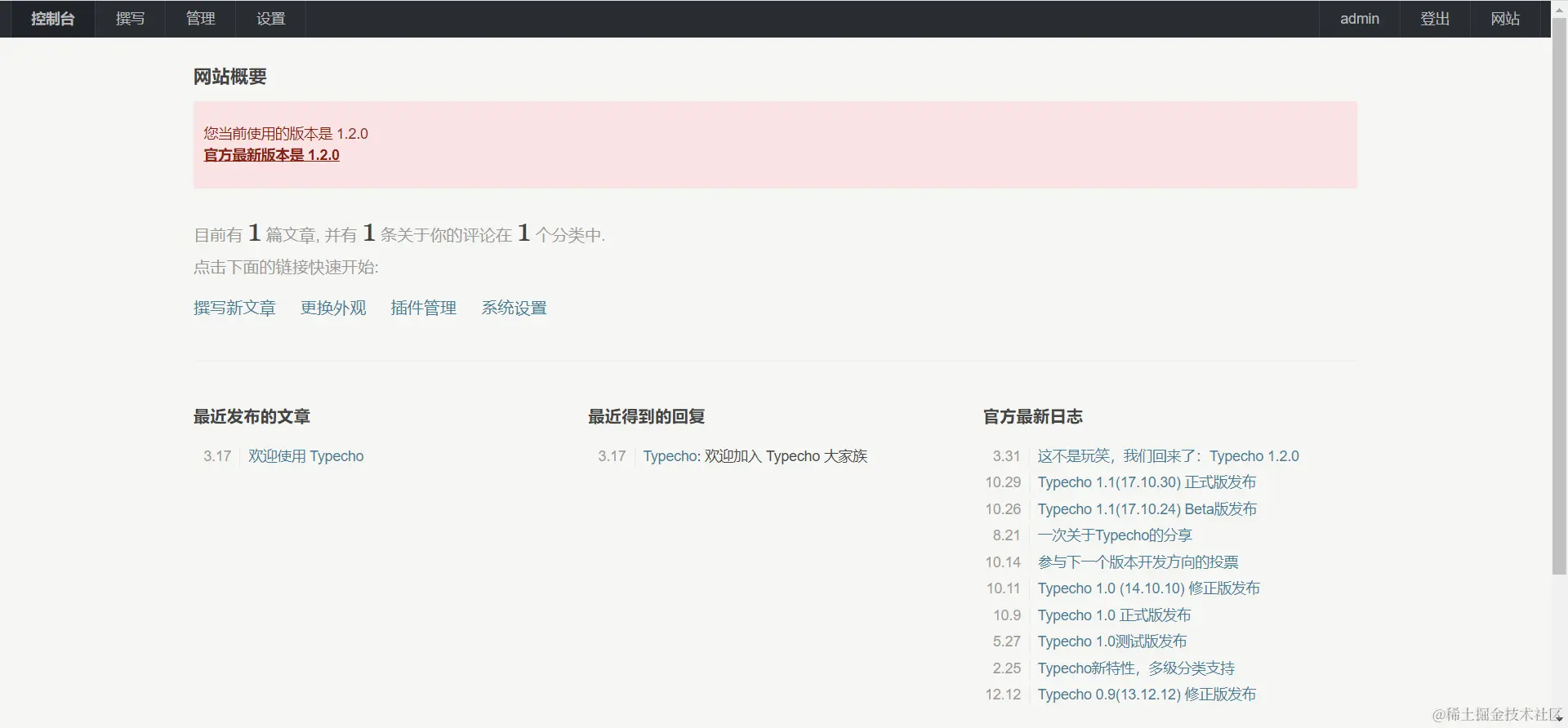
Task: Open log 这不是玩笑，我们回来了：Typecho 1.2.0
Action: pyautogui.click(x=1168, y=456)
